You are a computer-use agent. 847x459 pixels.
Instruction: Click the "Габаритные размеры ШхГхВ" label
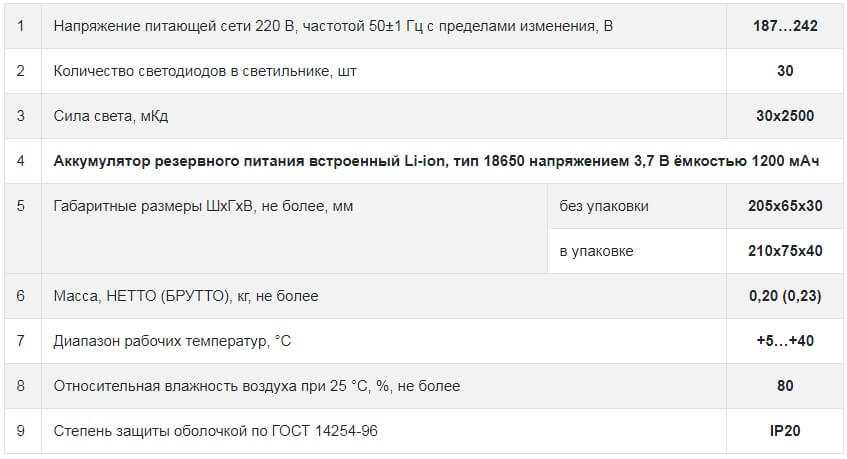[x=203, y=206]
